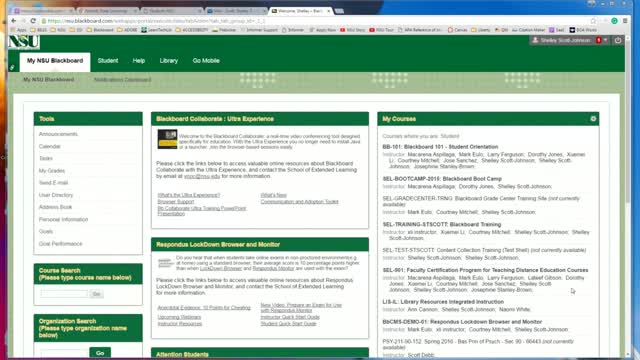Click the page vertical scrollbar
This screenshot has height=360, width=640.
(x=629, y=196)
